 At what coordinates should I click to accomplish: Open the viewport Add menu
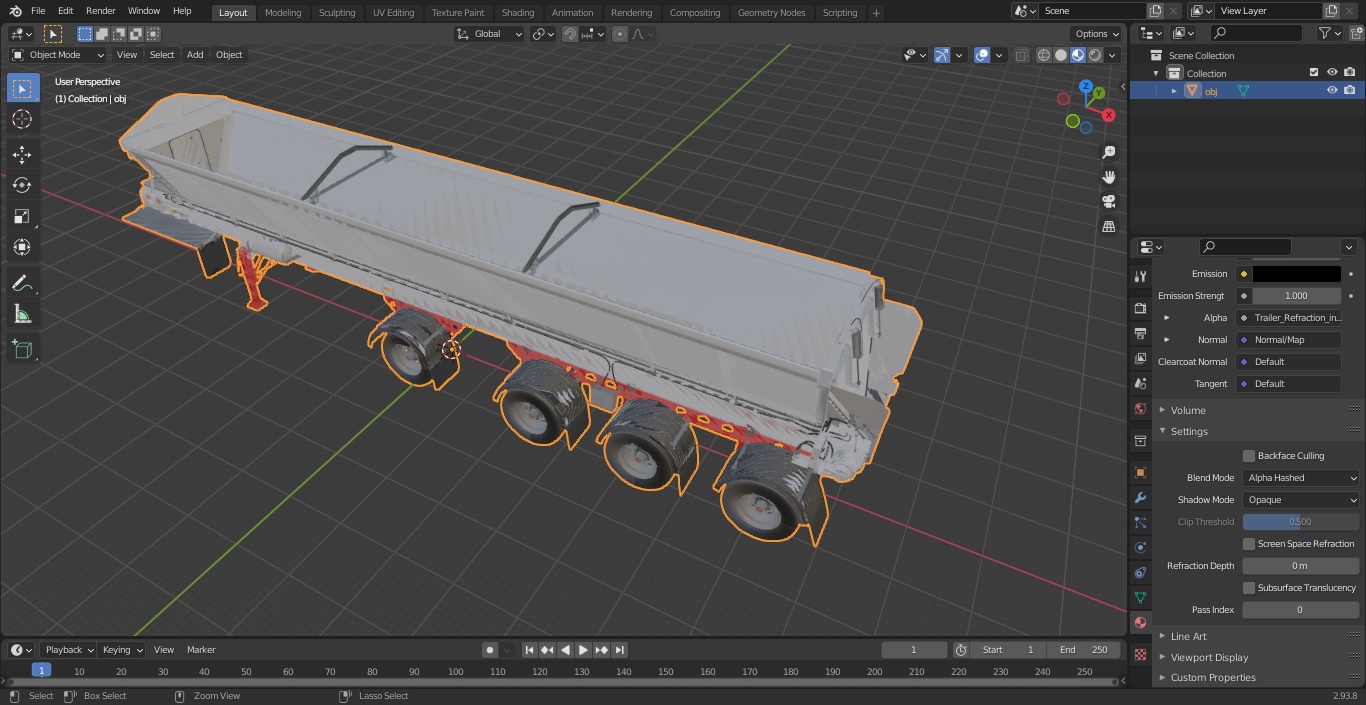click(x=195, y=55)
